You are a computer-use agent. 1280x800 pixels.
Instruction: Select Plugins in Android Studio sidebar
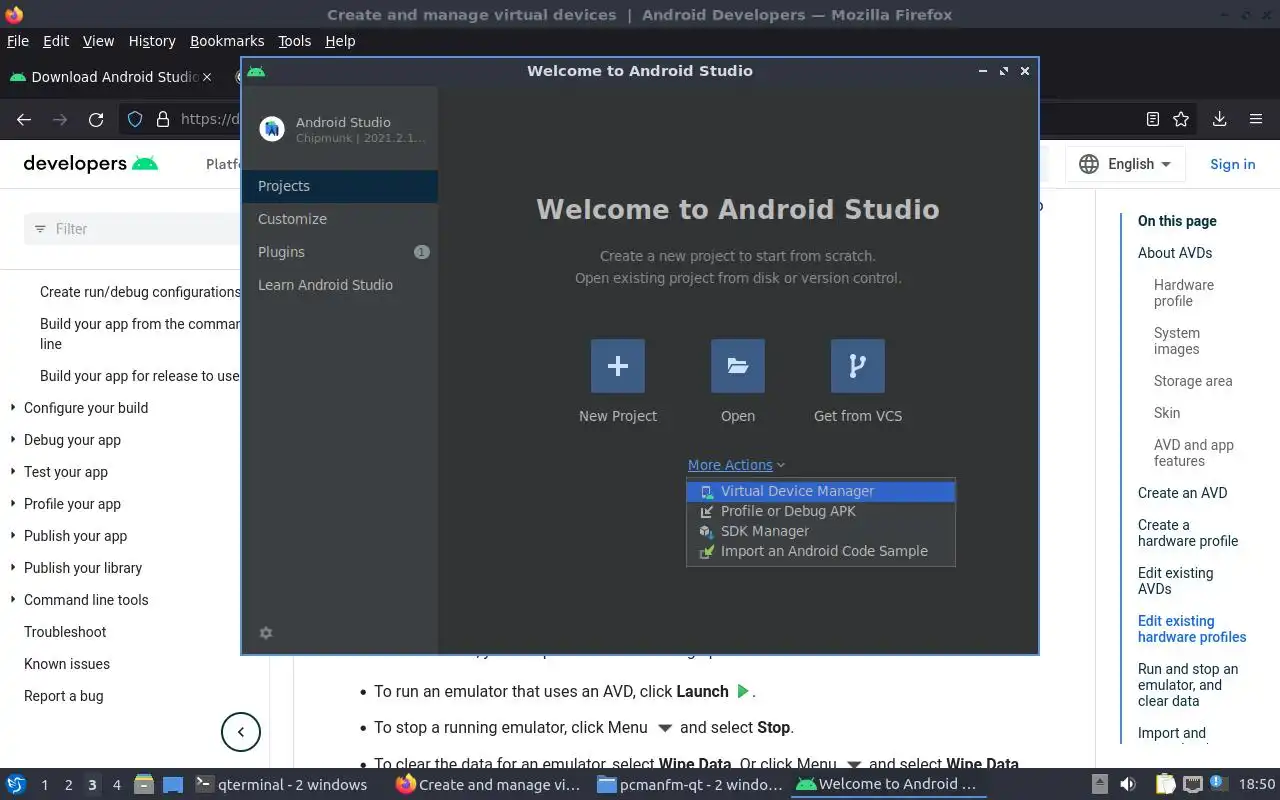pyautogui.click(x=340, y=252)
